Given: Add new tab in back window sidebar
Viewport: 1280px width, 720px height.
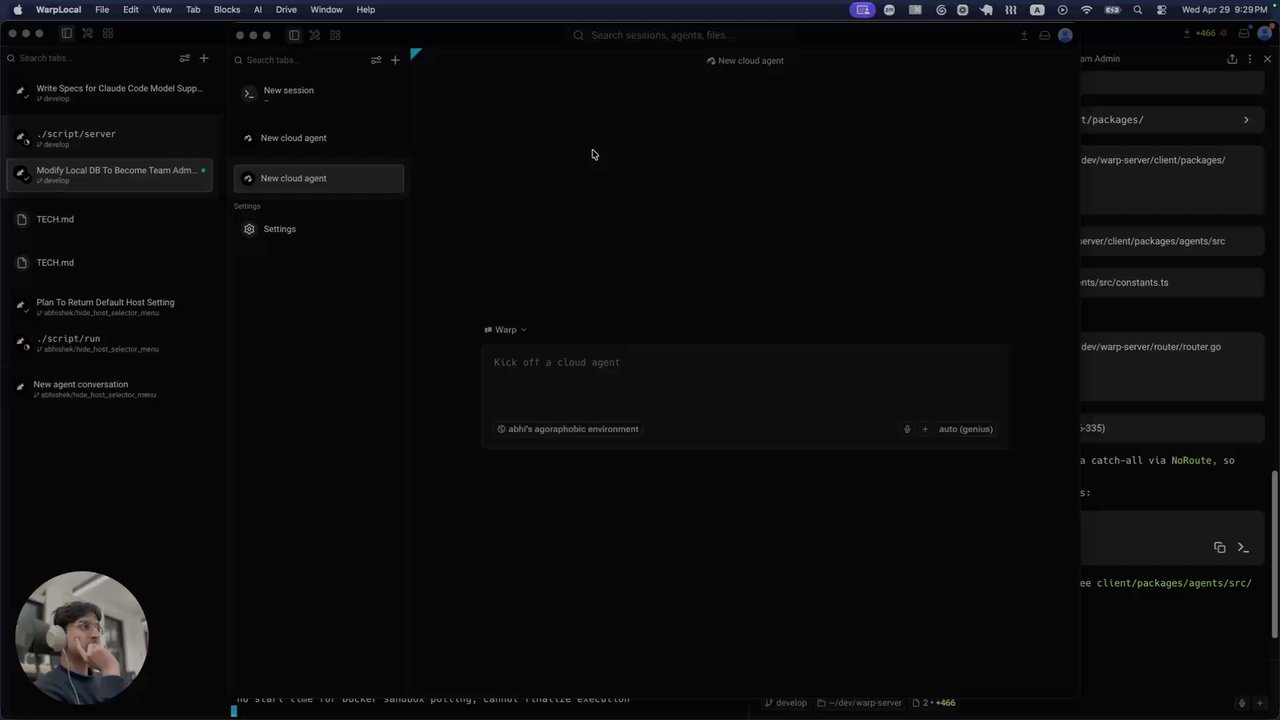Looking at the screenshot, I should click(x=204, y=58).
